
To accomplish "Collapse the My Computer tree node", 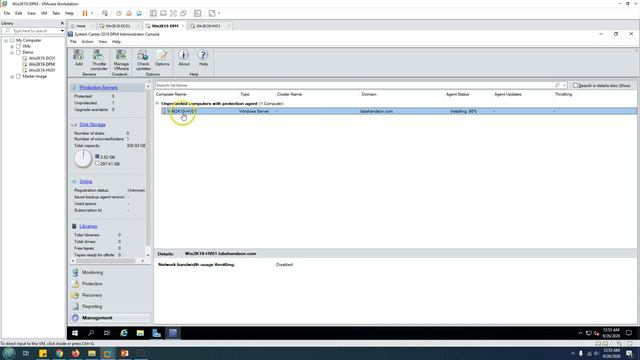I will (6, 40).
